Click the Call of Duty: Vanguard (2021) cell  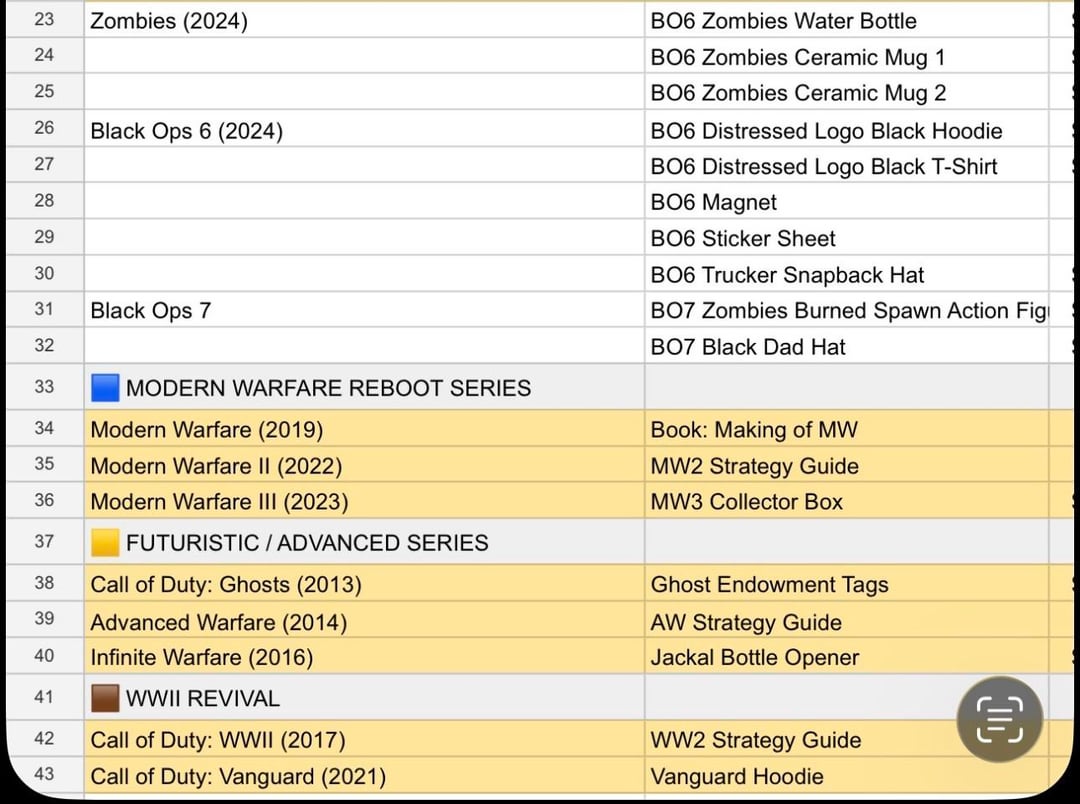[x=364, y=775]
